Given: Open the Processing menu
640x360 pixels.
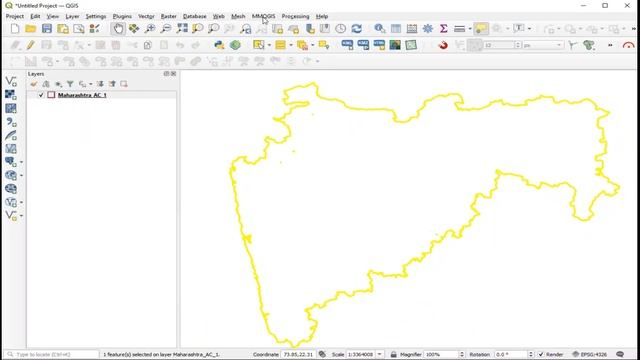Looking at the screenshot, I should 296,16.
